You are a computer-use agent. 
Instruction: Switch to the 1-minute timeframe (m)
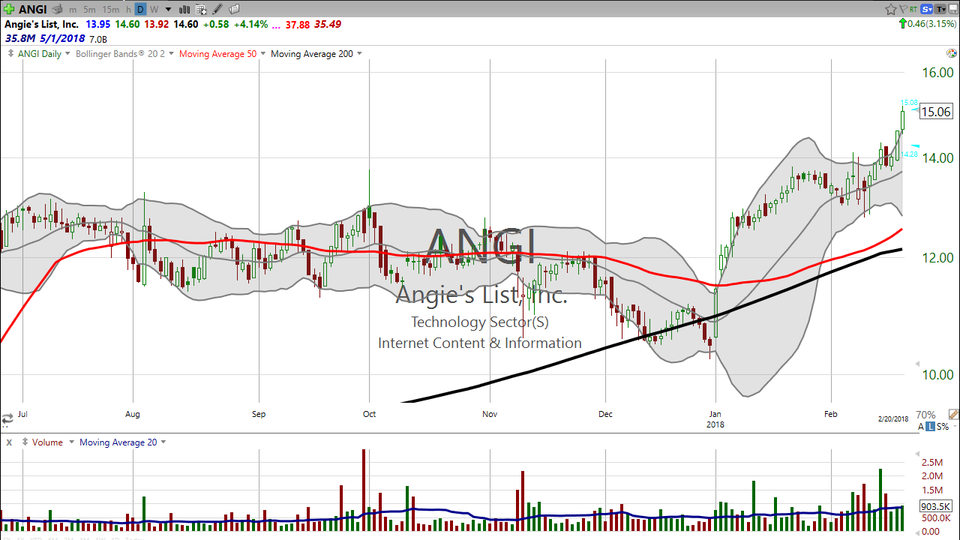click(73, 10)
